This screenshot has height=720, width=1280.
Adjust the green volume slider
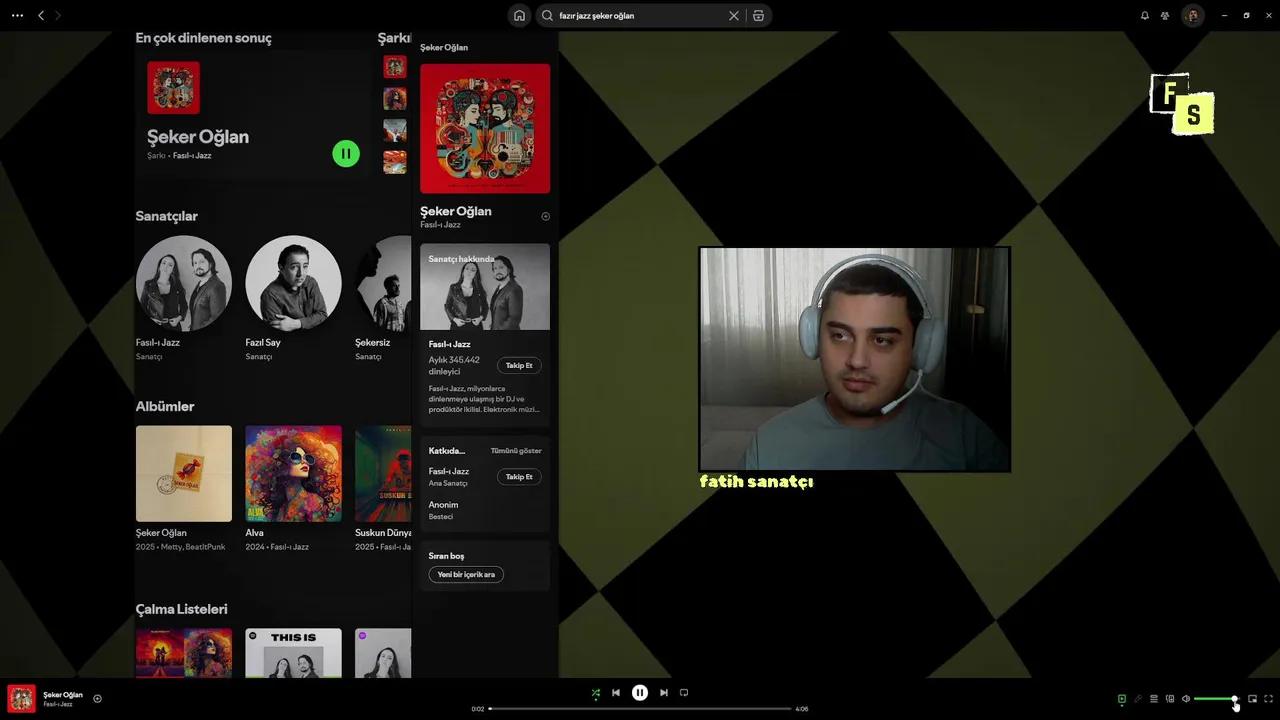tap(1215, 699)
